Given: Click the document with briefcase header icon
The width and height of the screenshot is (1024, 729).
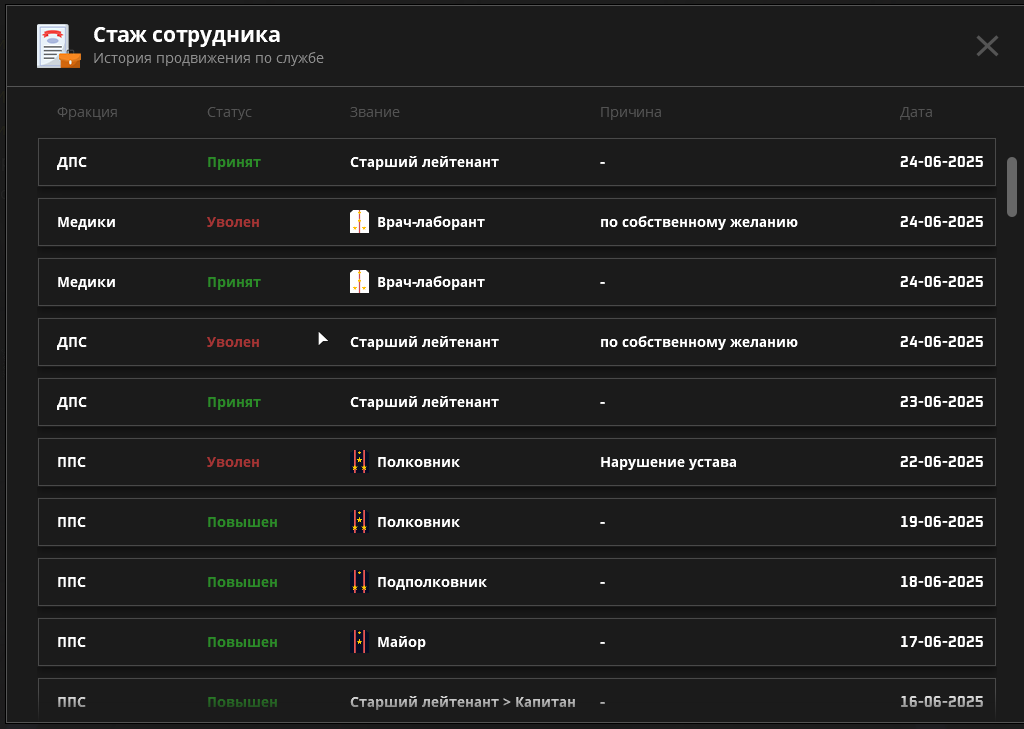Looking at the screenshot, I should 59,46.
